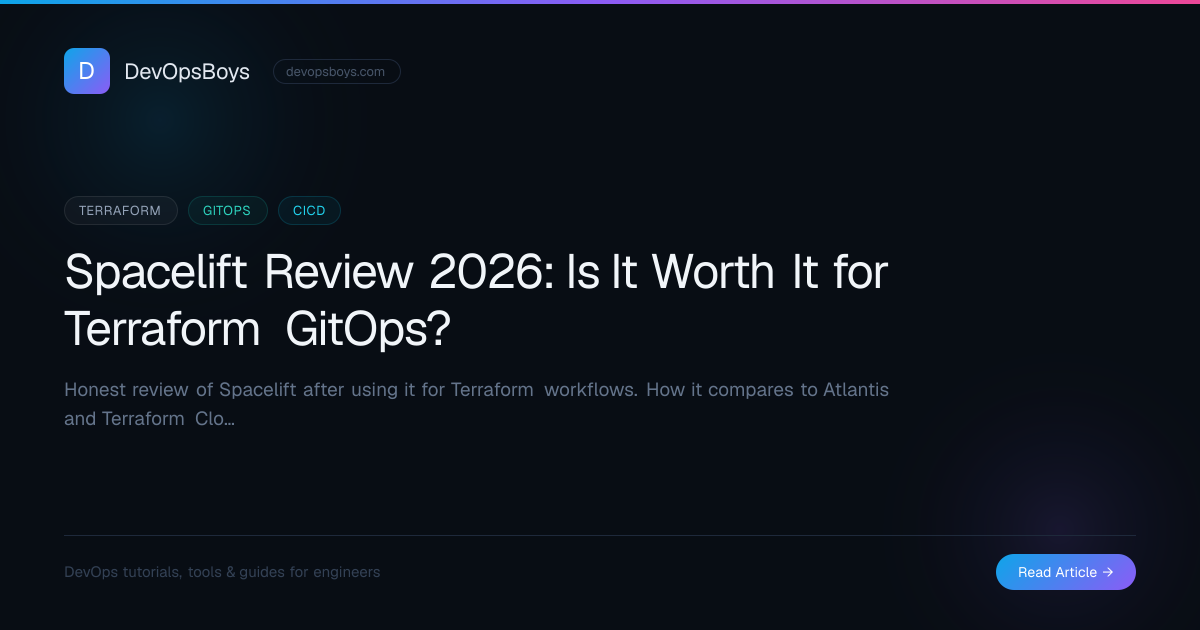This screenshot has height=630, width=1200.
Task: Click the Read Article button
Action: point(1065,572)
